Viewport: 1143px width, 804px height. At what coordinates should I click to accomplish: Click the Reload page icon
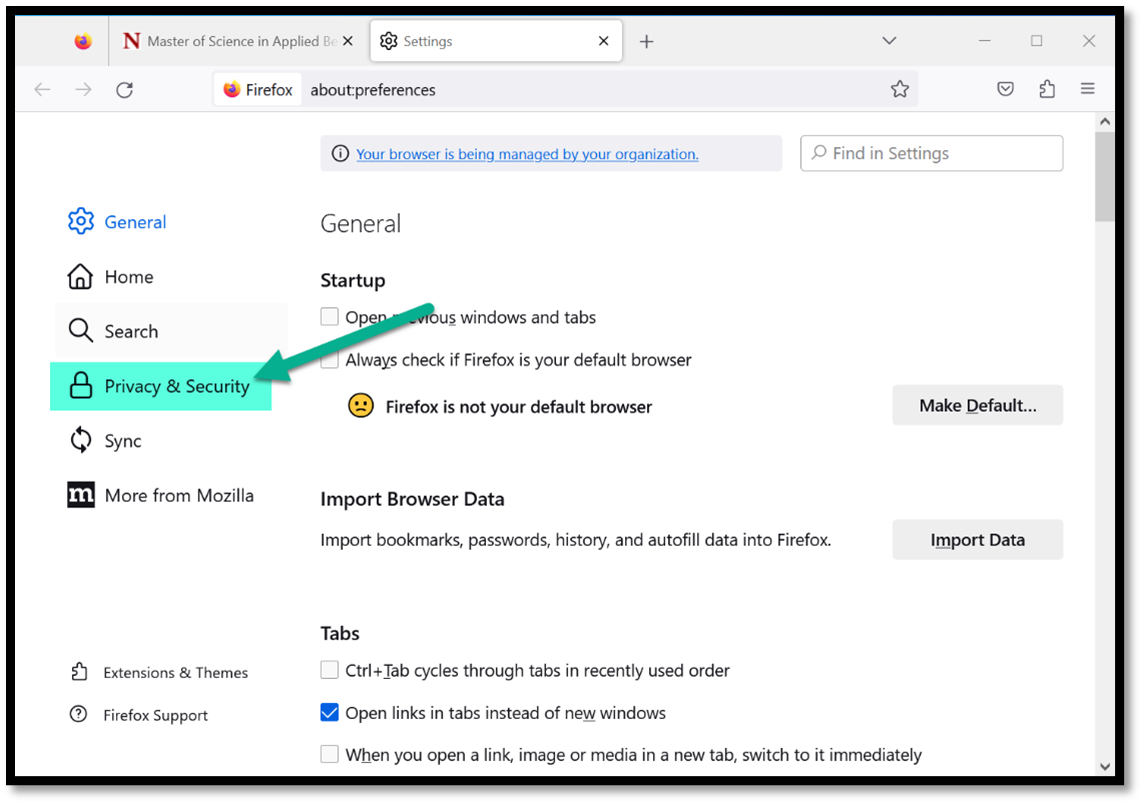click(x=124, y=90)
